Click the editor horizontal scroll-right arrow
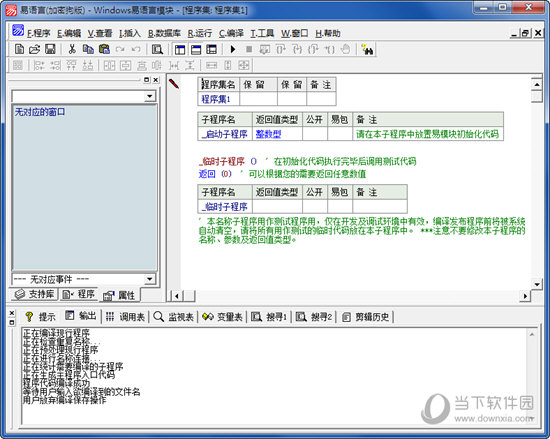The image size is (550, 439). [x=525, y=296]
